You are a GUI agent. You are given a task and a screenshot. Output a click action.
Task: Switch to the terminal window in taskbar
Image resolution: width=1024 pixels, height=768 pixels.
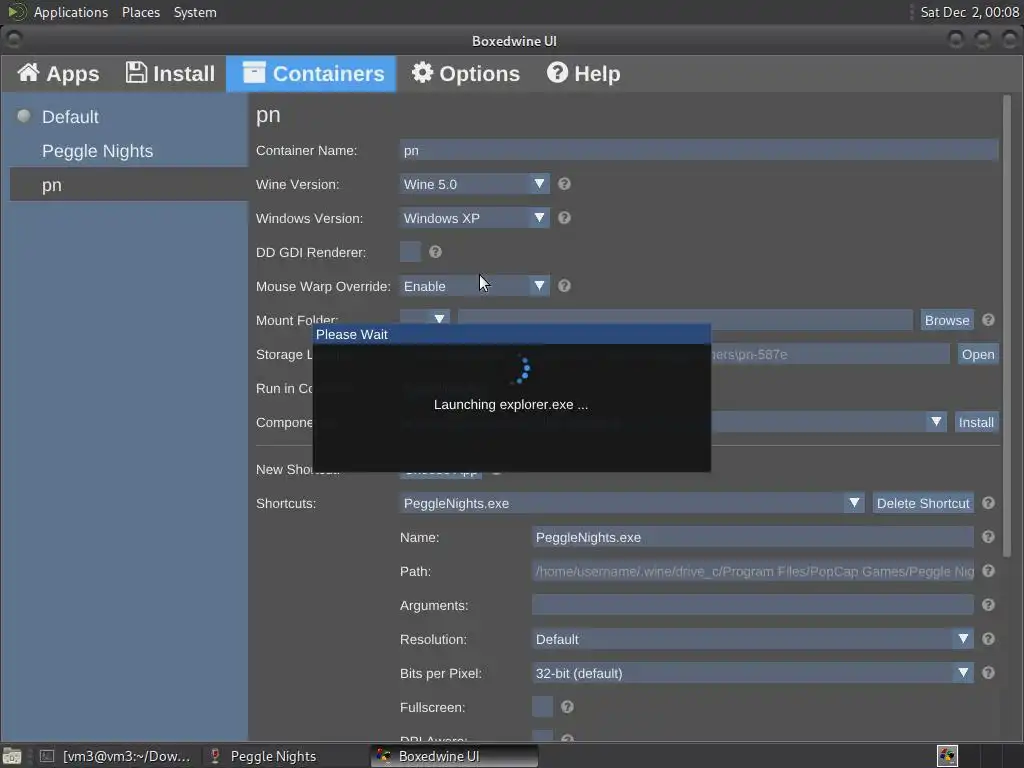116,756
